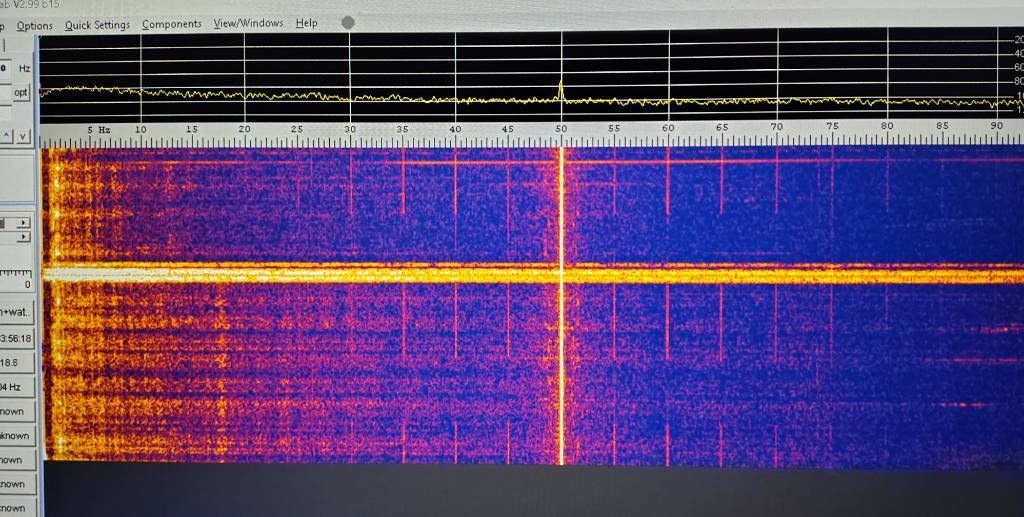This screenshot has width=1024, height=517.
Task: Click the opt button beside the spectrum
Action: [x=20, y=92]
